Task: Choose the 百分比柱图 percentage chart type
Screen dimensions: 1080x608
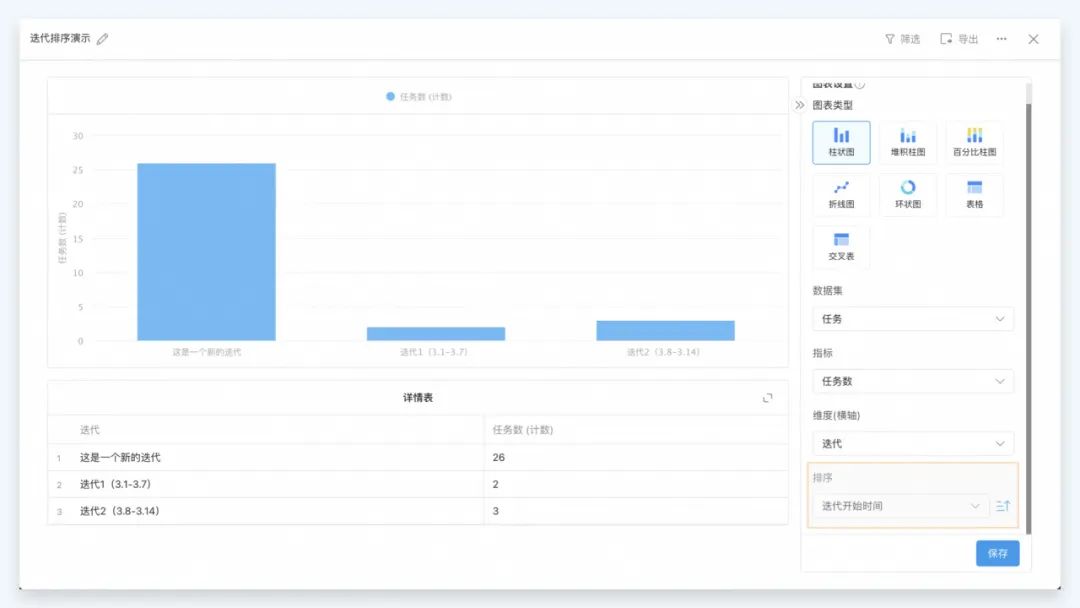Action: (974, 143)
